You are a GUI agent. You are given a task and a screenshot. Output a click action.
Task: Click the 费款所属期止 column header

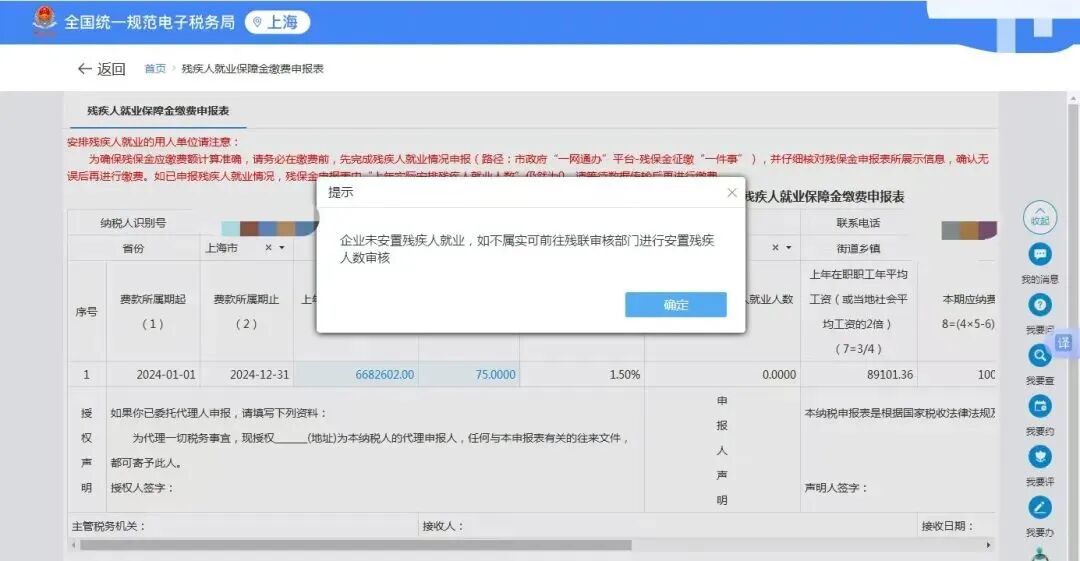[x=247, y=311]
